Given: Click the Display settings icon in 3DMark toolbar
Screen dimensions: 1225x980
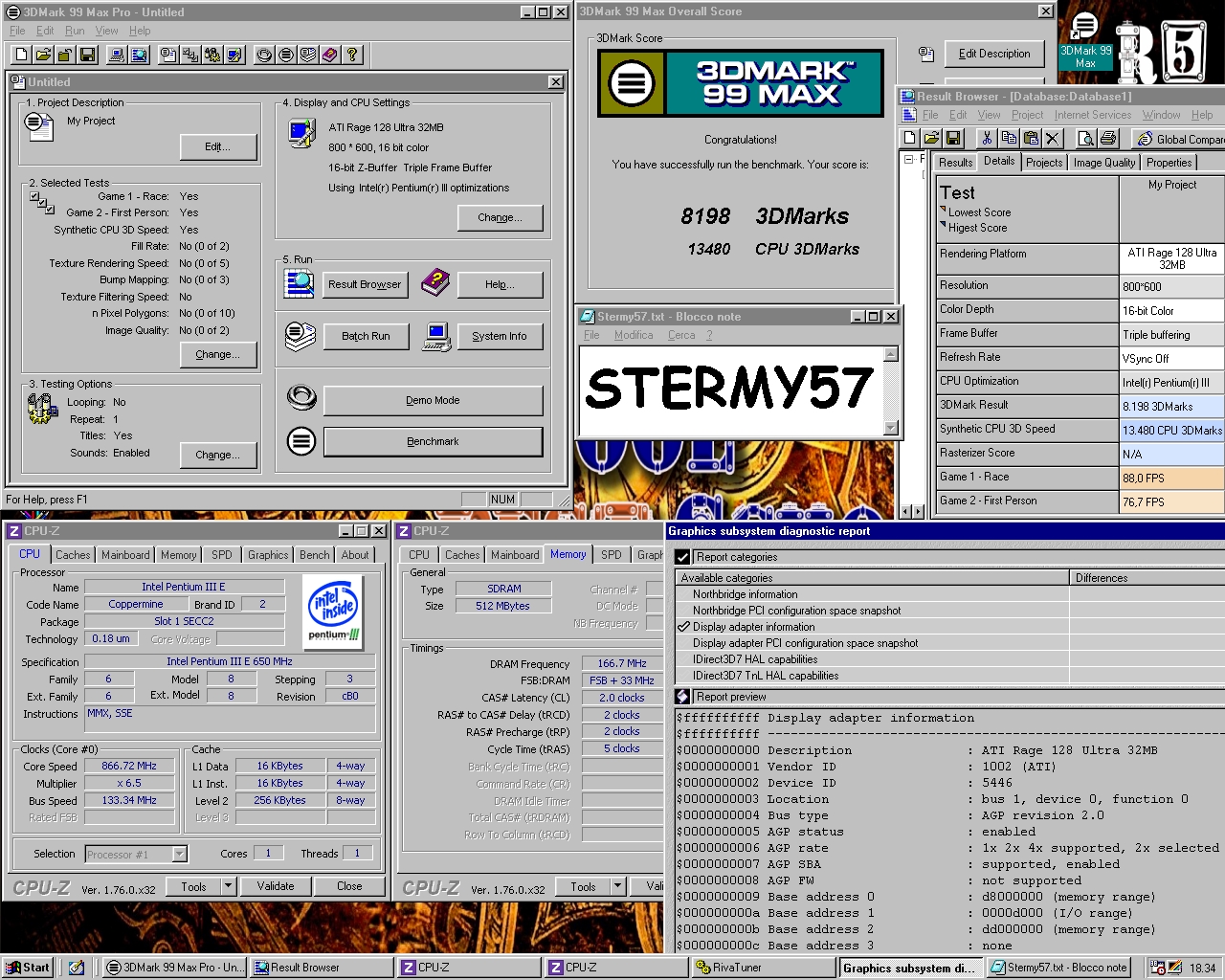Looking at the screenshot, I should pyautogui.click(x=234, y=55).
